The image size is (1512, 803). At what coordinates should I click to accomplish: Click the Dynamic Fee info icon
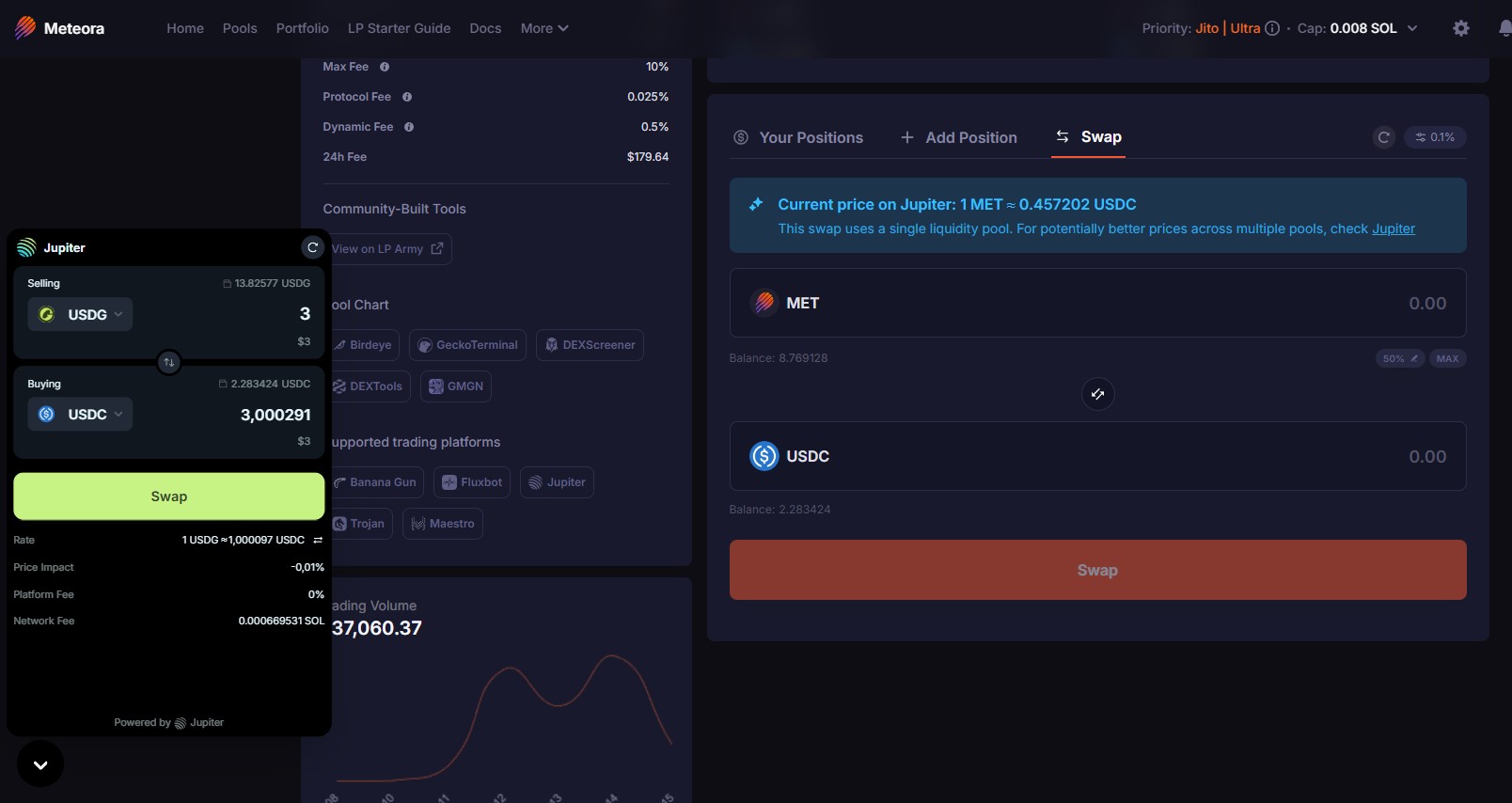click(409, 127)
